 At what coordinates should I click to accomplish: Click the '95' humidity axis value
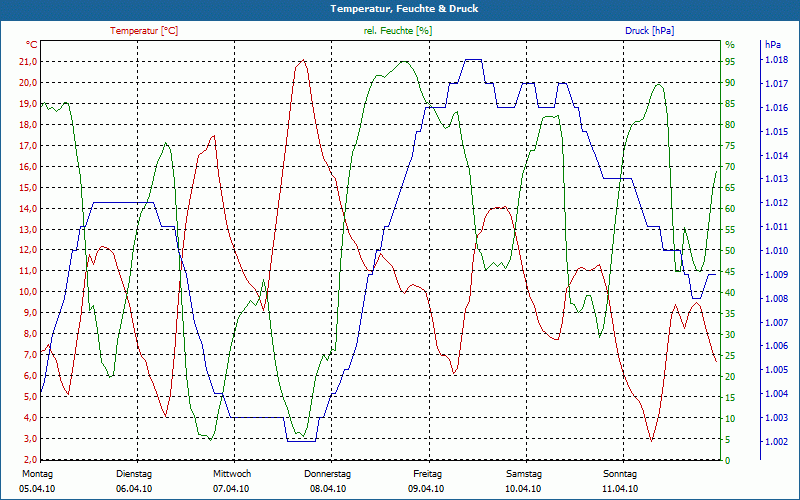tap(730, 62)
